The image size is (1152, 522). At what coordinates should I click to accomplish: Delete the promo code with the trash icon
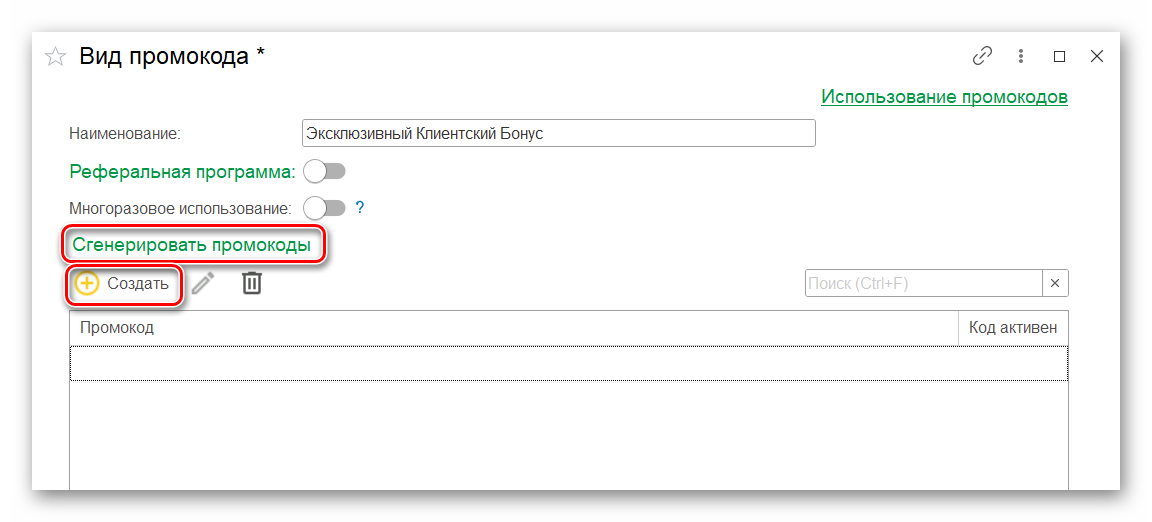coord(252,283)
